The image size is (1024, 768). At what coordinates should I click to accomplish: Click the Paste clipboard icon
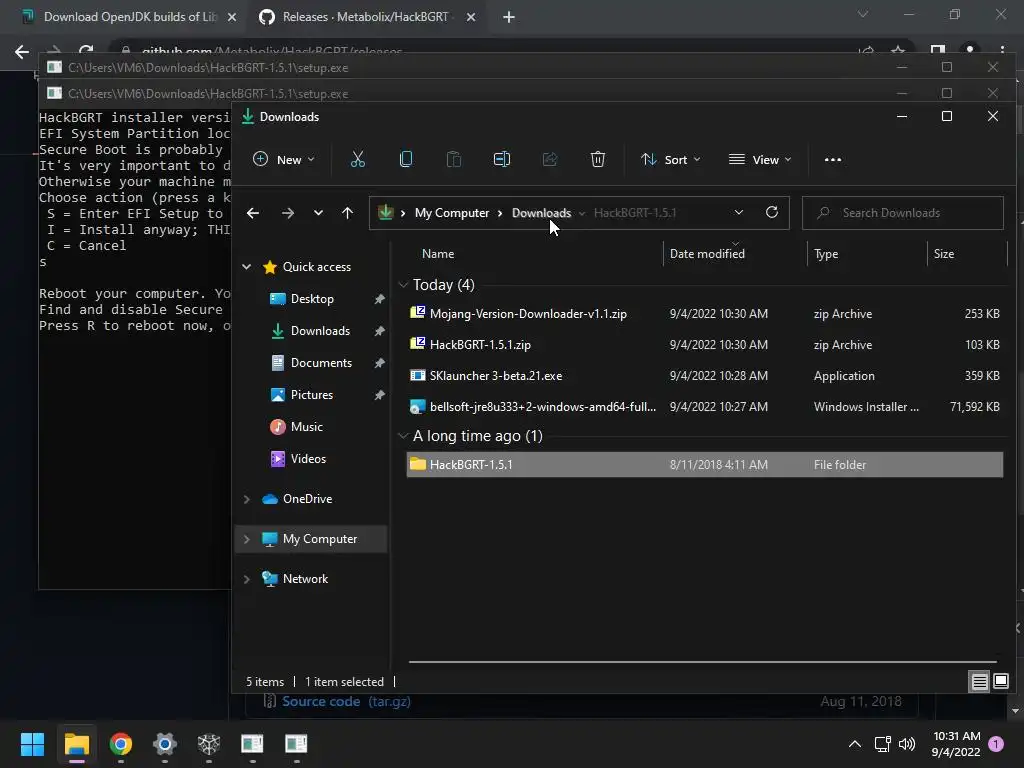click(453, 159)
